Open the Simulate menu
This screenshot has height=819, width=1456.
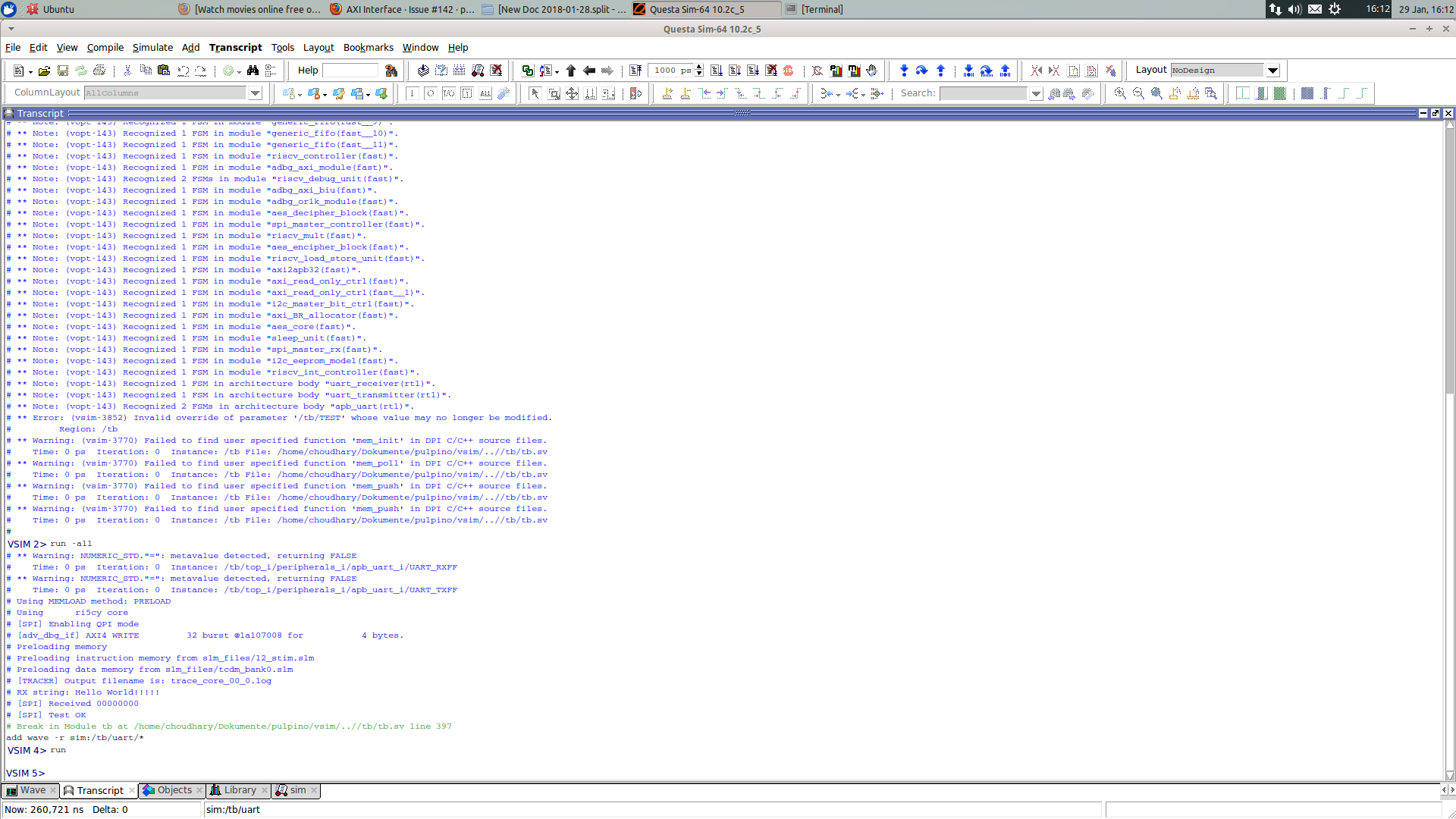coord(152,47)
